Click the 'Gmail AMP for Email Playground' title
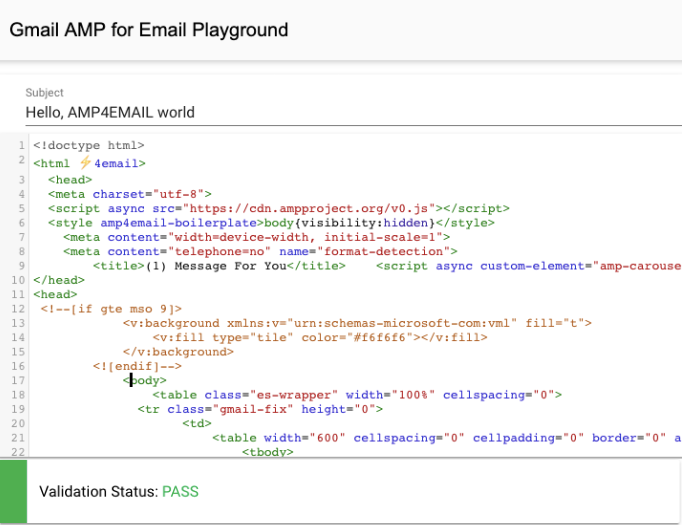 149,30
